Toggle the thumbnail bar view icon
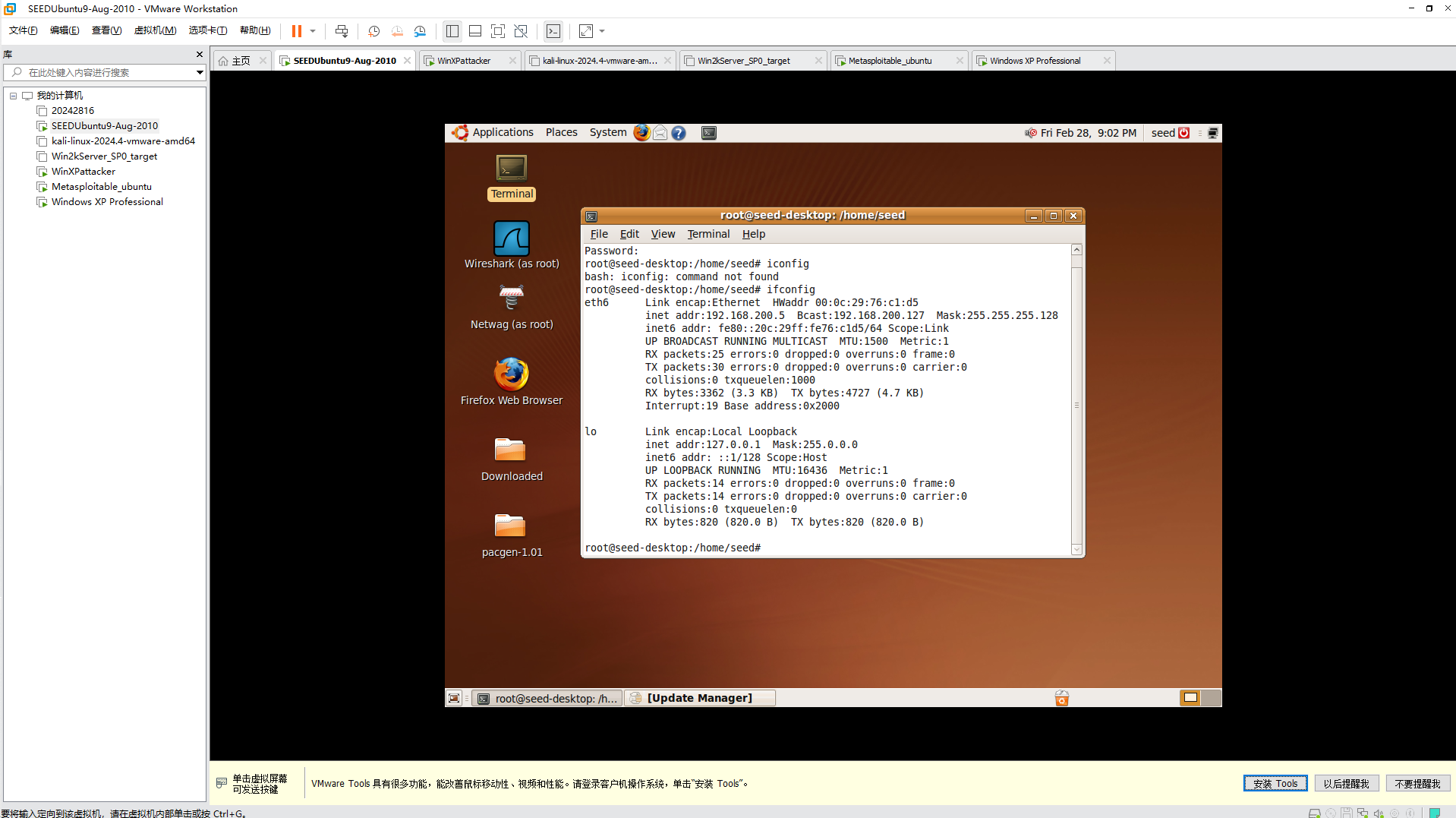Viewport: 1456px width, 818px height. click(475, 31)
